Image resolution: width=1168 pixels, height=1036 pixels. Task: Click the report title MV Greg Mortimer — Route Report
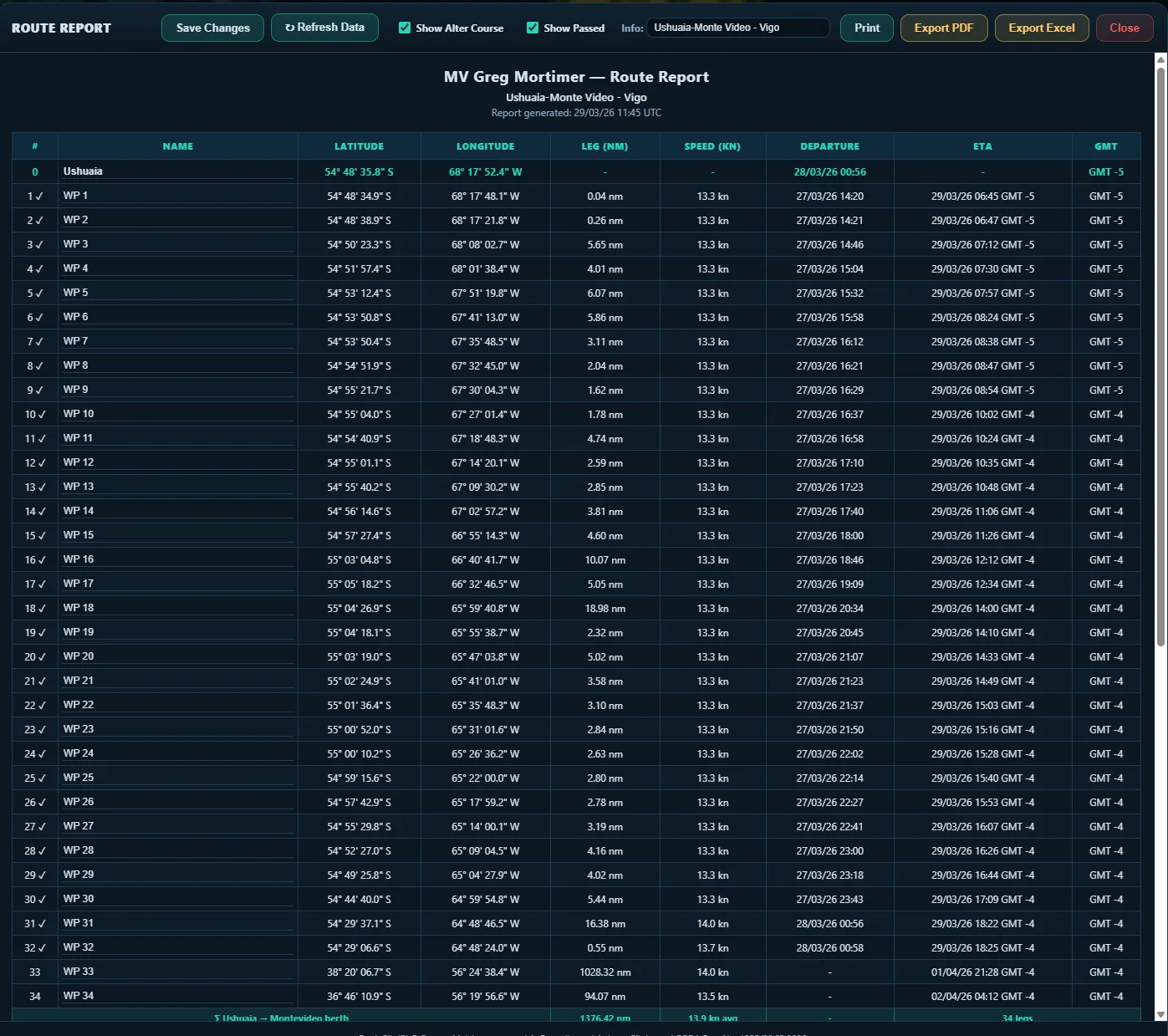point(576,77)
